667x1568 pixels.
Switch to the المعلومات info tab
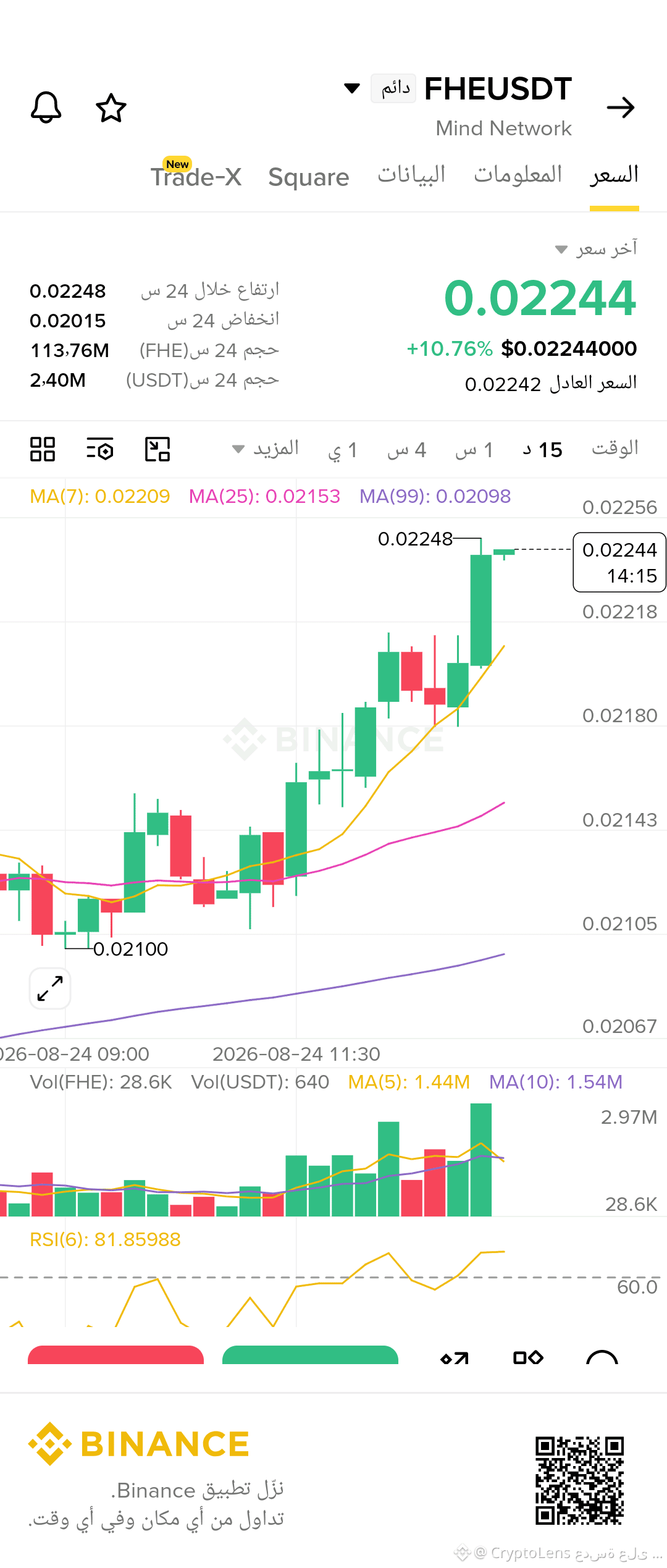coord(518,175)
